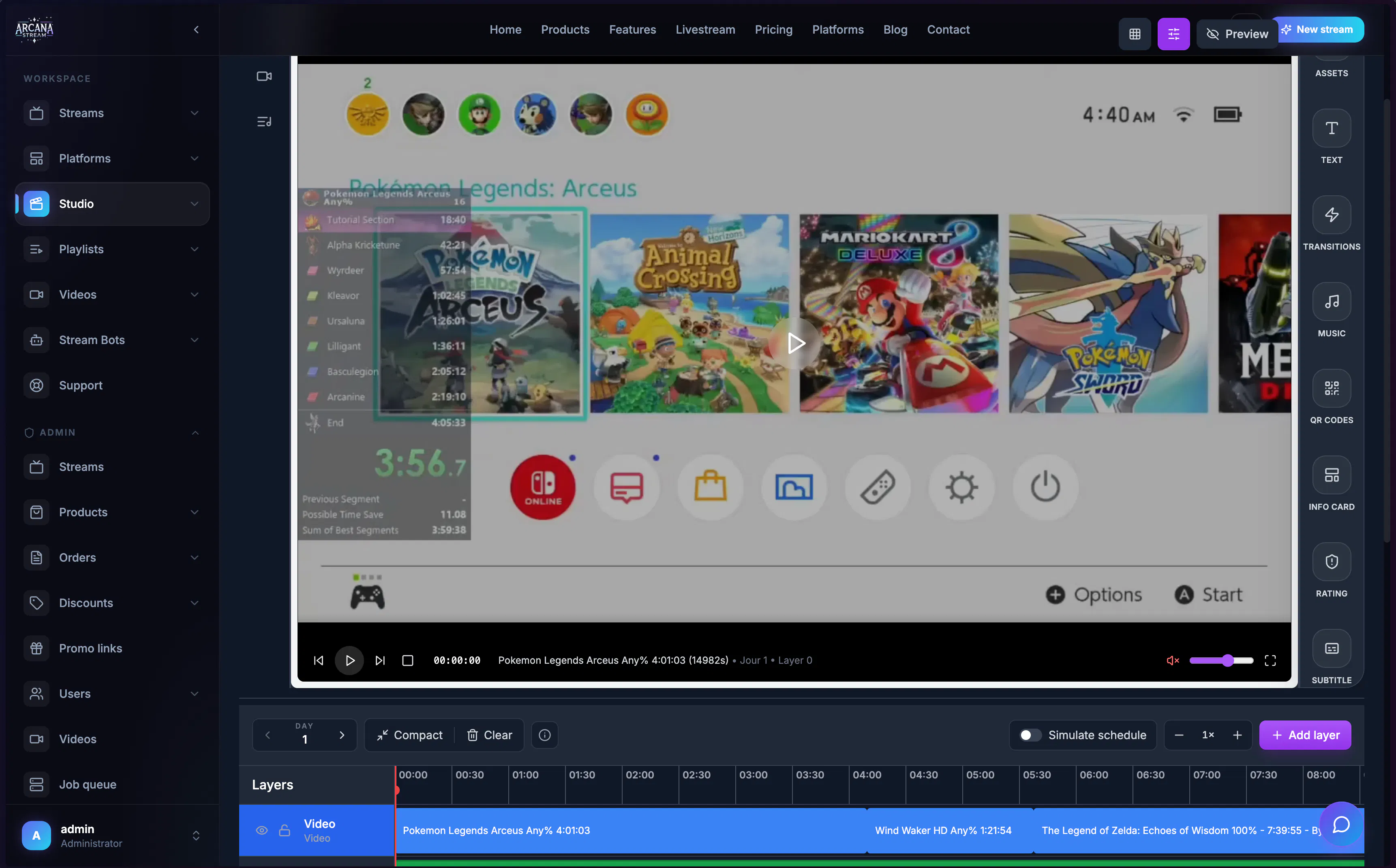1396x868 pixels.
Task: Expand the workspace Videos menu
Action: coord(195,295)
